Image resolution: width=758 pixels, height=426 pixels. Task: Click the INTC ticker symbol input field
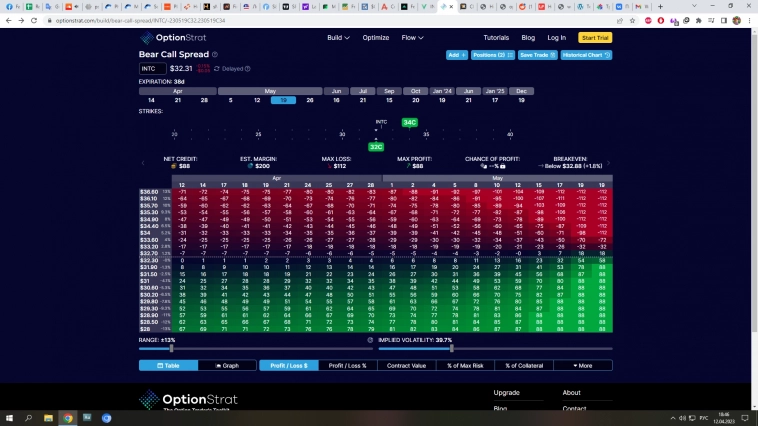pos(152,69)
